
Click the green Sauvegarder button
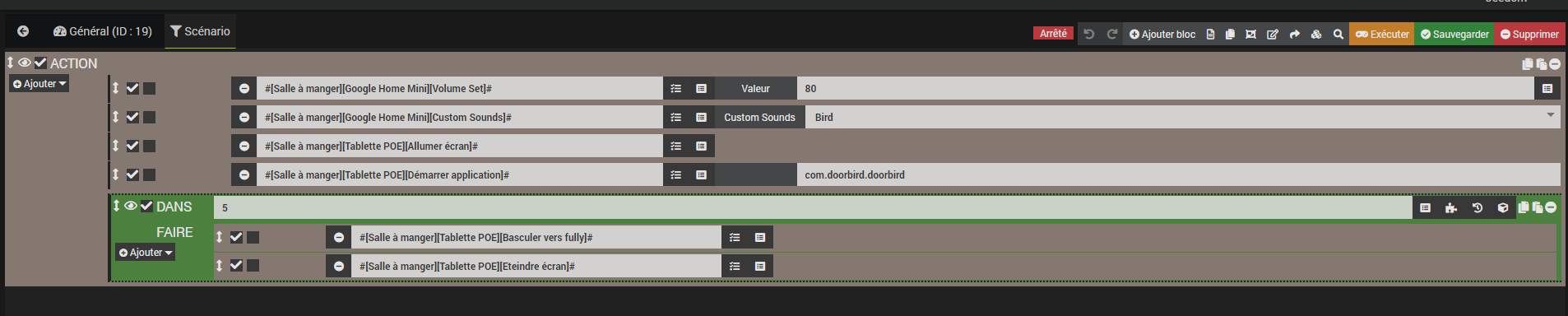[x=1454, y=34]
